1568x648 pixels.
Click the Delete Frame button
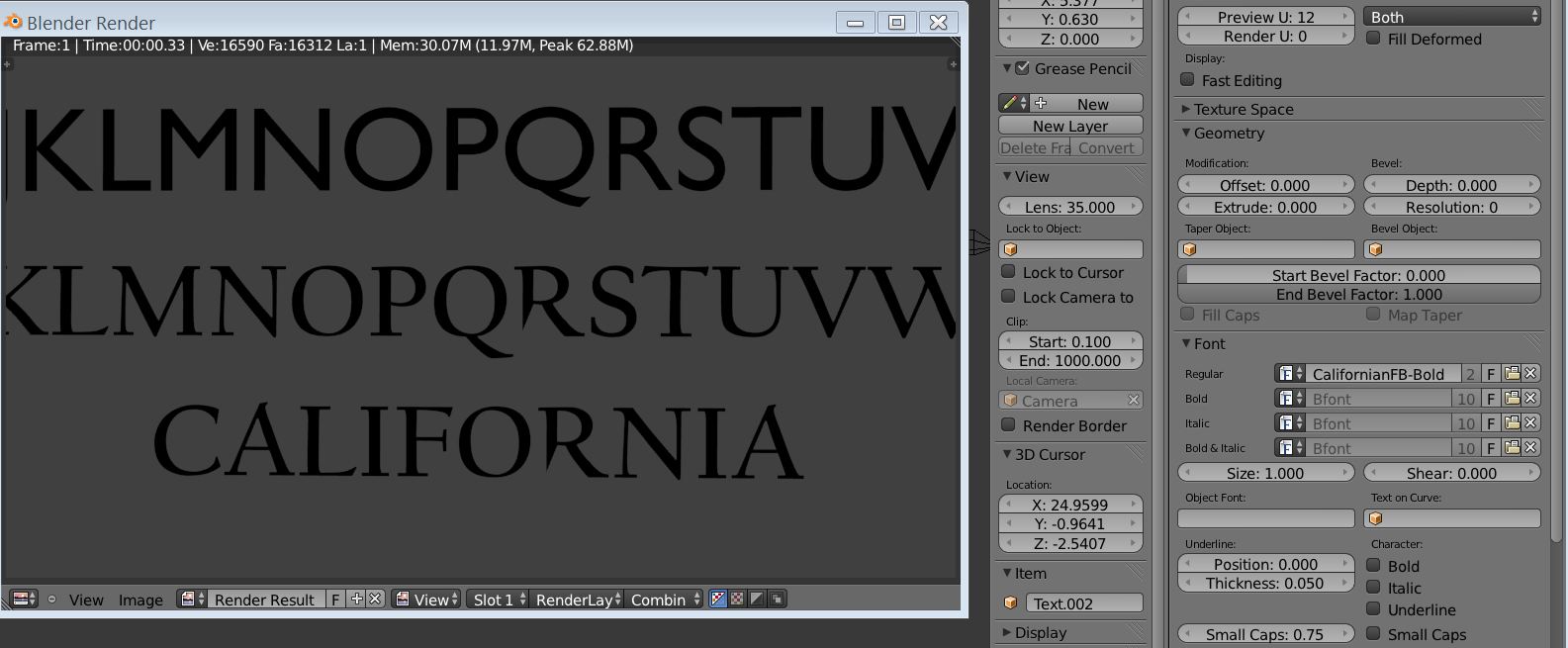(x=1035, y=147)
